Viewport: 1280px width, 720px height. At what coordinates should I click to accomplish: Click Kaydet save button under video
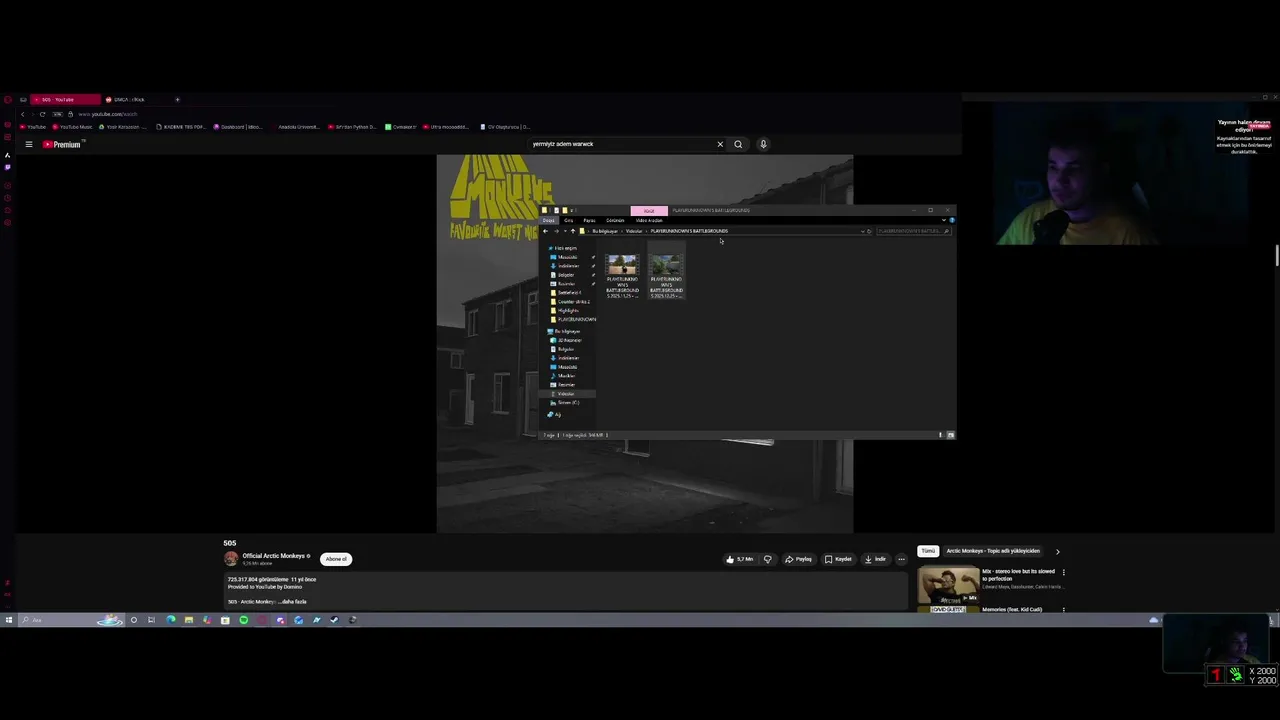(838, 559)
